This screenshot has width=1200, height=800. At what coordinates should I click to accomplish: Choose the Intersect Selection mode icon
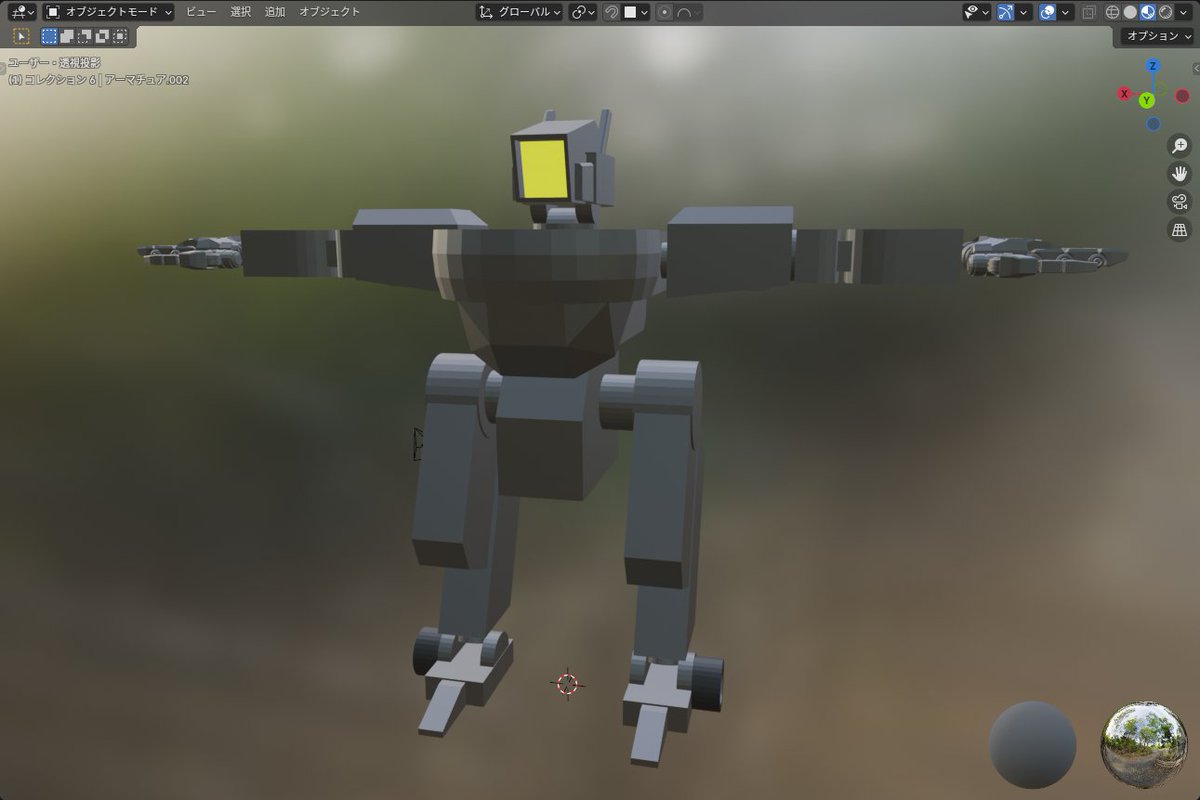120,36
